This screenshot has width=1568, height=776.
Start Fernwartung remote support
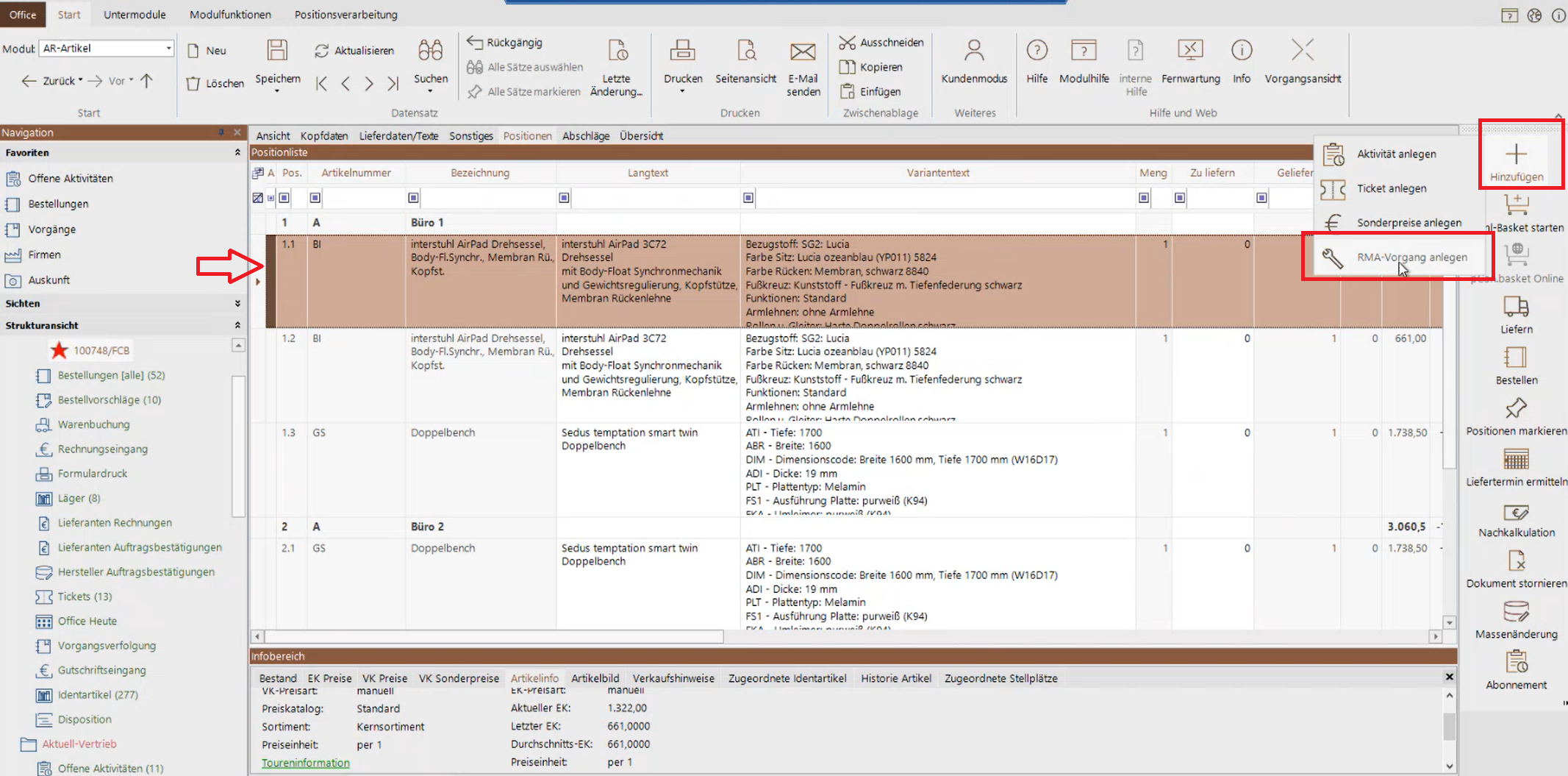coord(1190,51)
